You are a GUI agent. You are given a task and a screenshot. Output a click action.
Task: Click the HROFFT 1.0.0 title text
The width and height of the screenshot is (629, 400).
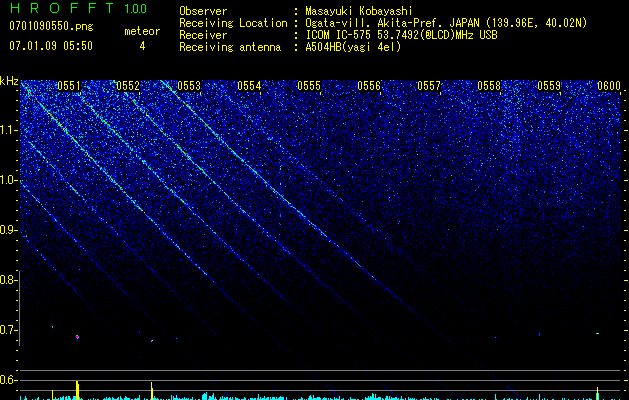[78, 8]
